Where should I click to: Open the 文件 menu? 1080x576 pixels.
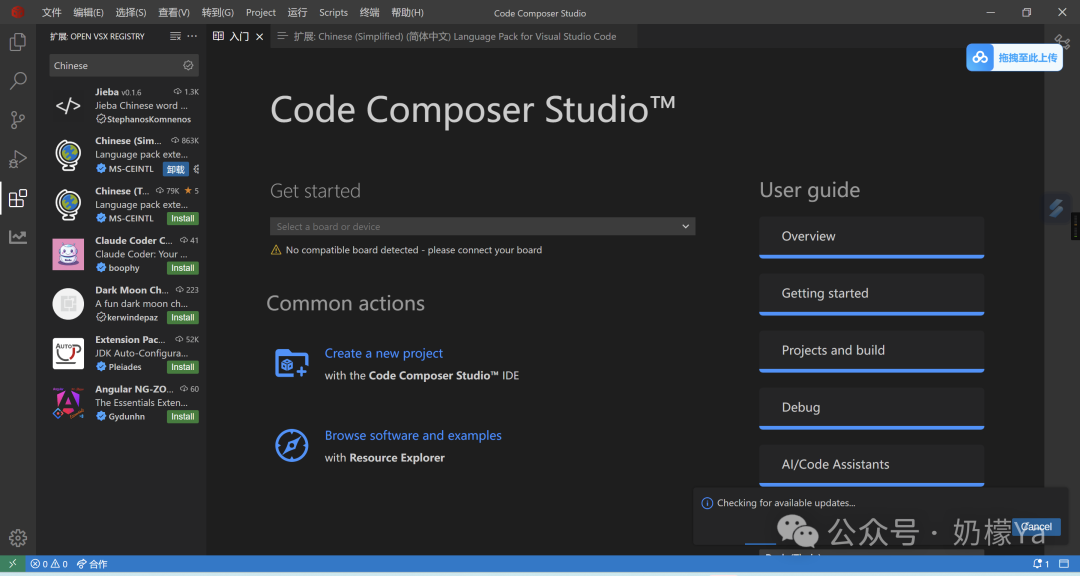(52, 12)
